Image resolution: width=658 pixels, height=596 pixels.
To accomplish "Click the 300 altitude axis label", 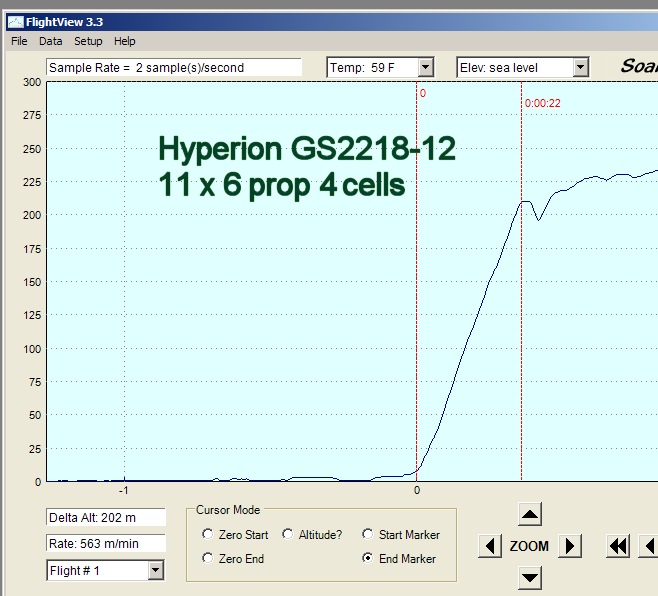I will 32,82.
